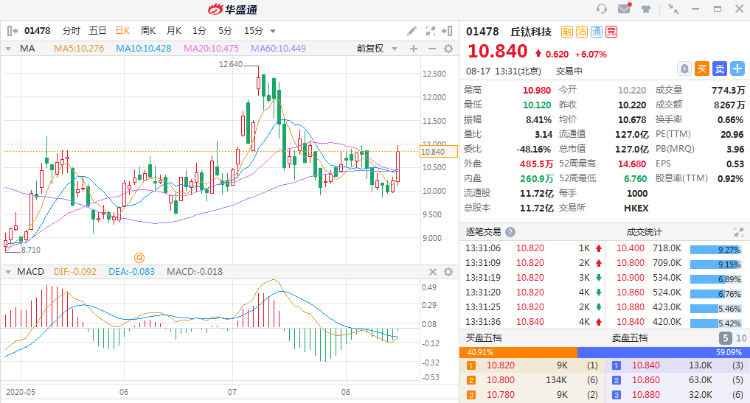Hide the right quote panel
The height and width of the screenshot is (403, 750).
point(447,31)
